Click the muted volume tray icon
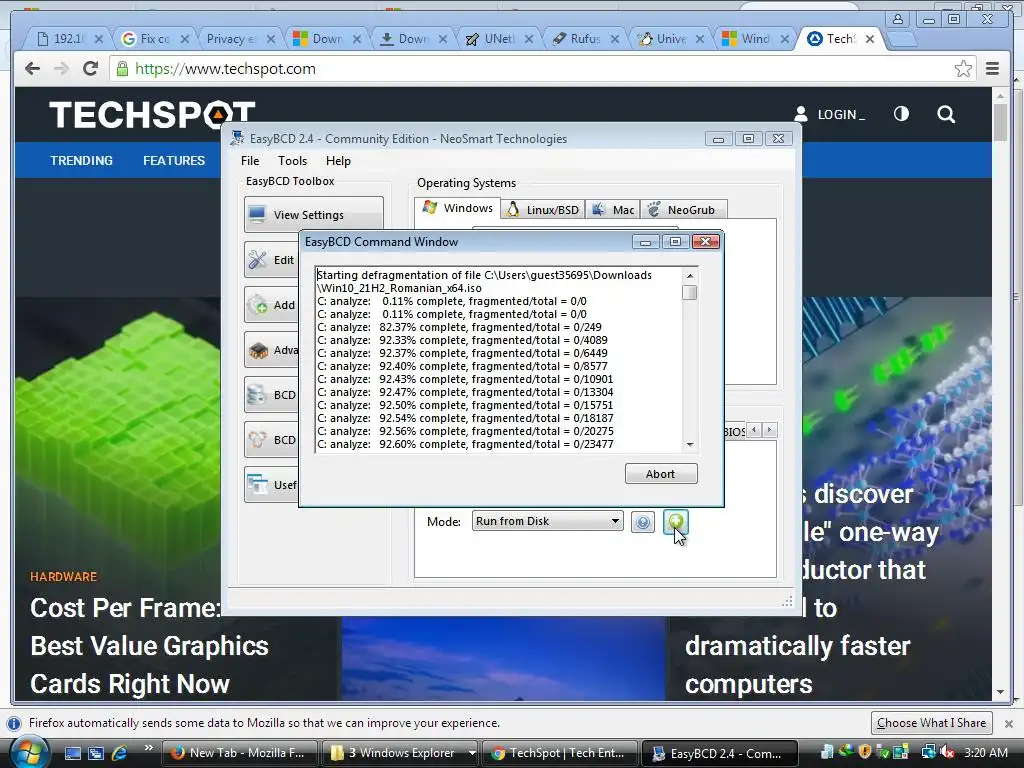The image size is (1024, 768). point(947,752)
